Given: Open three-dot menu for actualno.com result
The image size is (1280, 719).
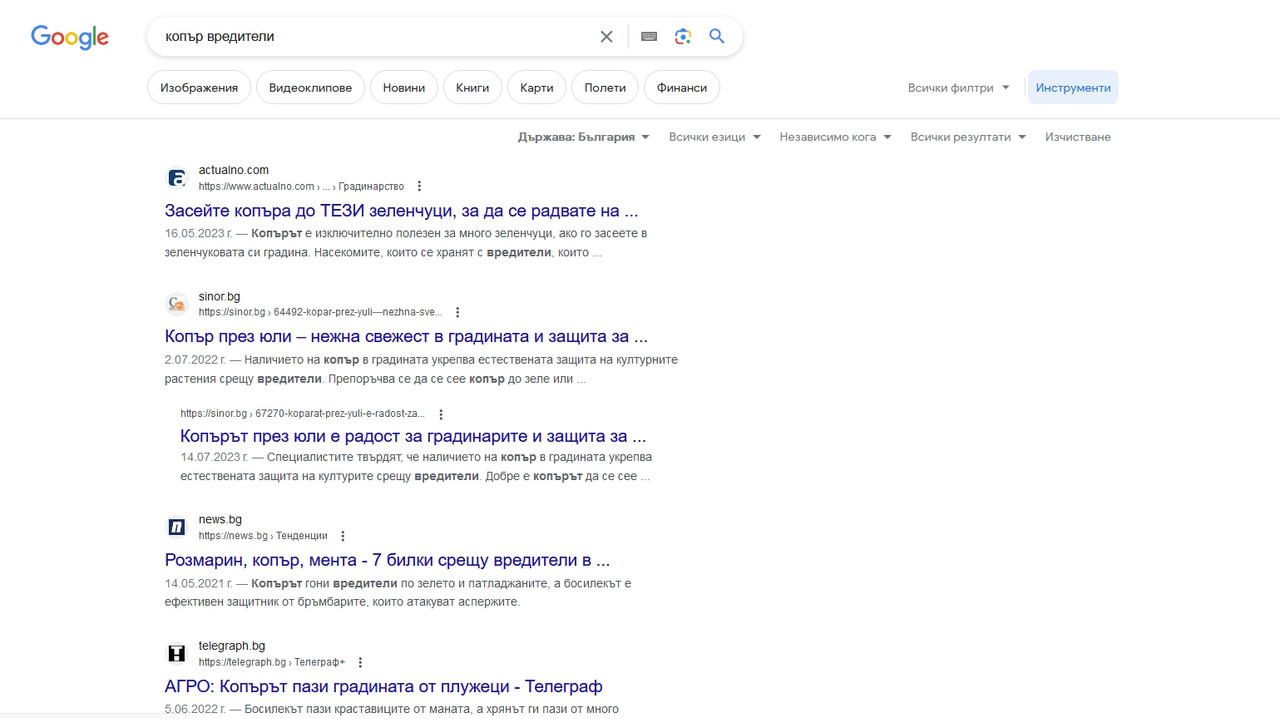Looking at the screenshot, I should pyautogui.click(x=419, y=186).
